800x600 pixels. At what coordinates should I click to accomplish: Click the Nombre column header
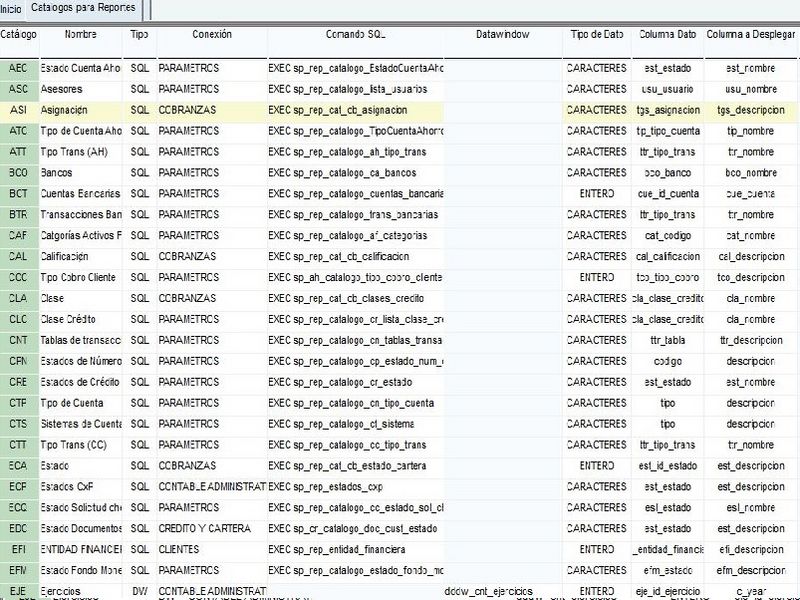[80, 35]
